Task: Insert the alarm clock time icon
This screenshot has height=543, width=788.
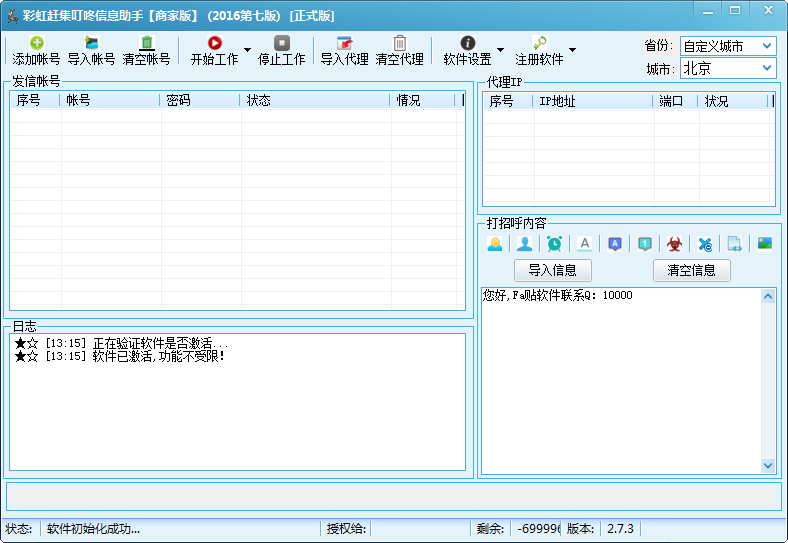Action: click(x=554, y=243)
